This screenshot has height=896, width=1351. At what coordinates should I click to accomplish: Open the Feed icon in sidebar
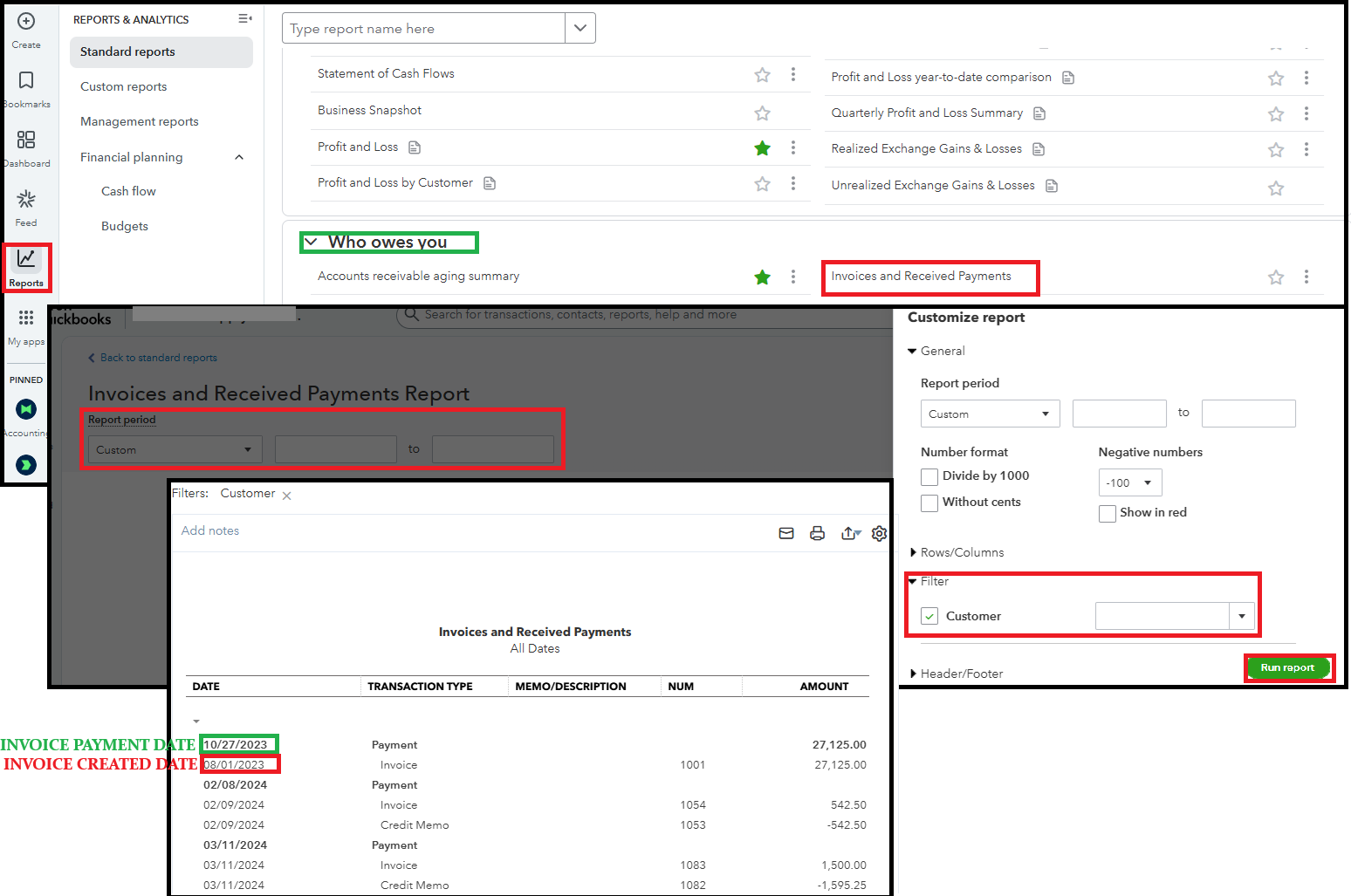(x=26, y=199)
